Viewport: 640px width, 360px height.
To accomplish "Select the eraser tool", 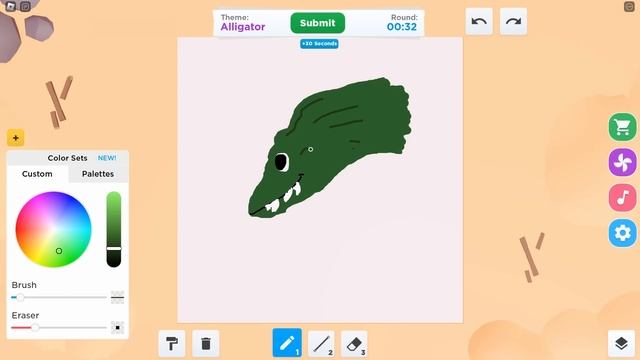I will pyautogui.click(x=354, y=344).
